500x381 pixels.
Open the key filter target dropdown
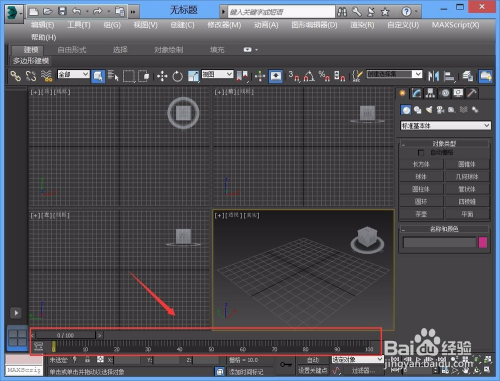[x=357, y=359]
